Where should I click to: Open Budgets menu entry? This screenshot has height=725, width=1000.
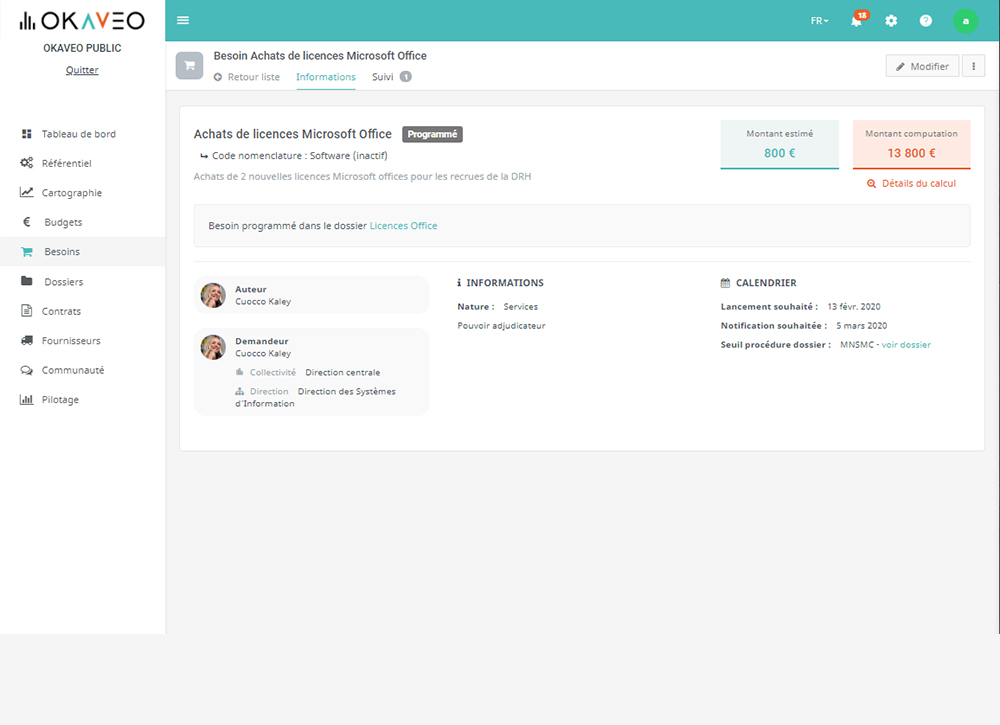pos(82,222)
